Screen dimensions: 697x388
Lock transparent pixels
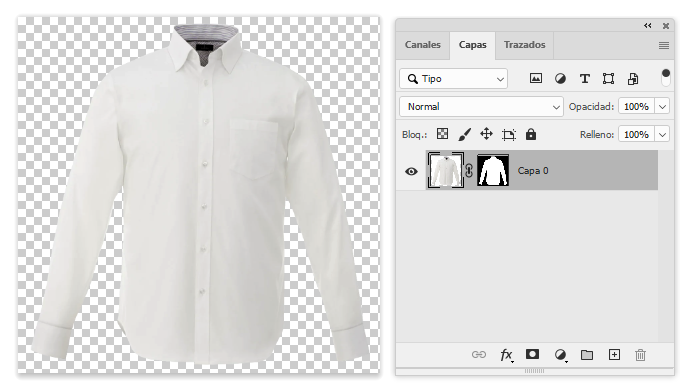[x=442, y=134]
